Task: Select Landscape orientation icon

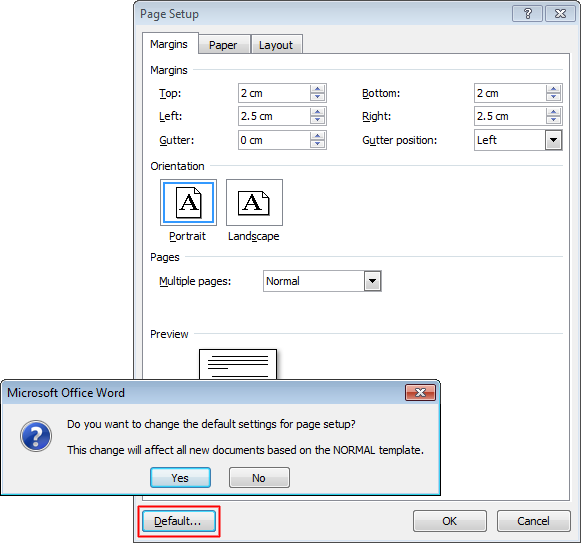Action: (254, 202)
